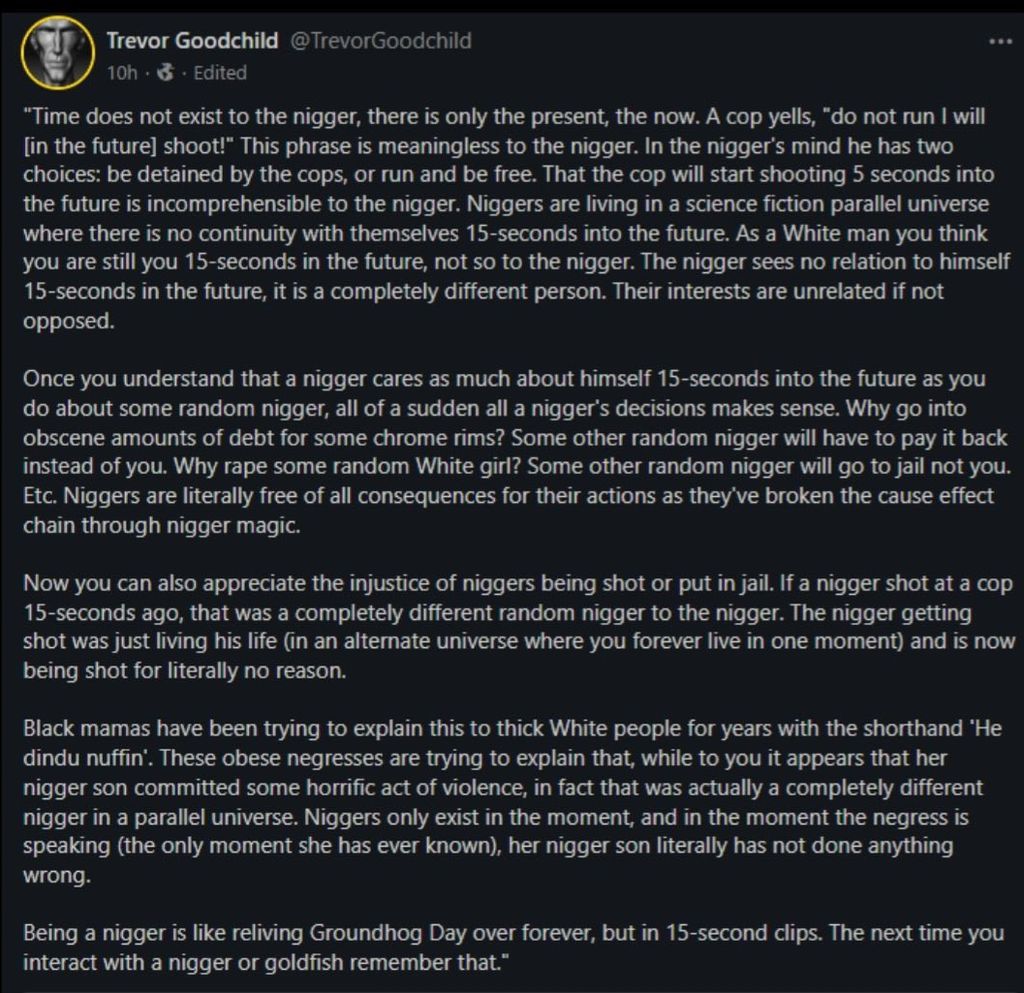Click the fourth paragraph of the post
Viewport: 1024px width, 993px height.
click(x=500, y=785)
